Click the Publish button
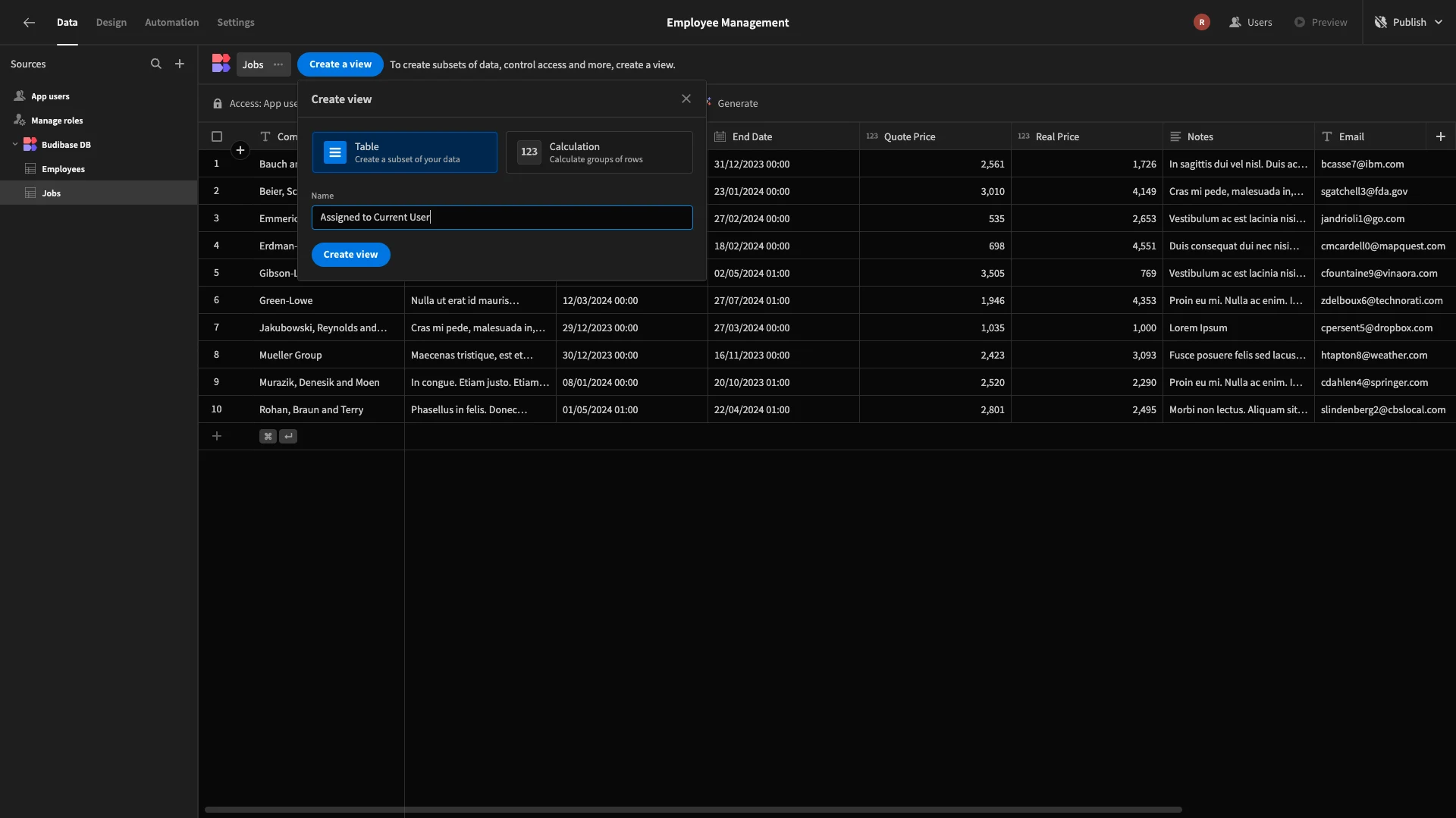 pyautogui.click(x=1408, y=23)
